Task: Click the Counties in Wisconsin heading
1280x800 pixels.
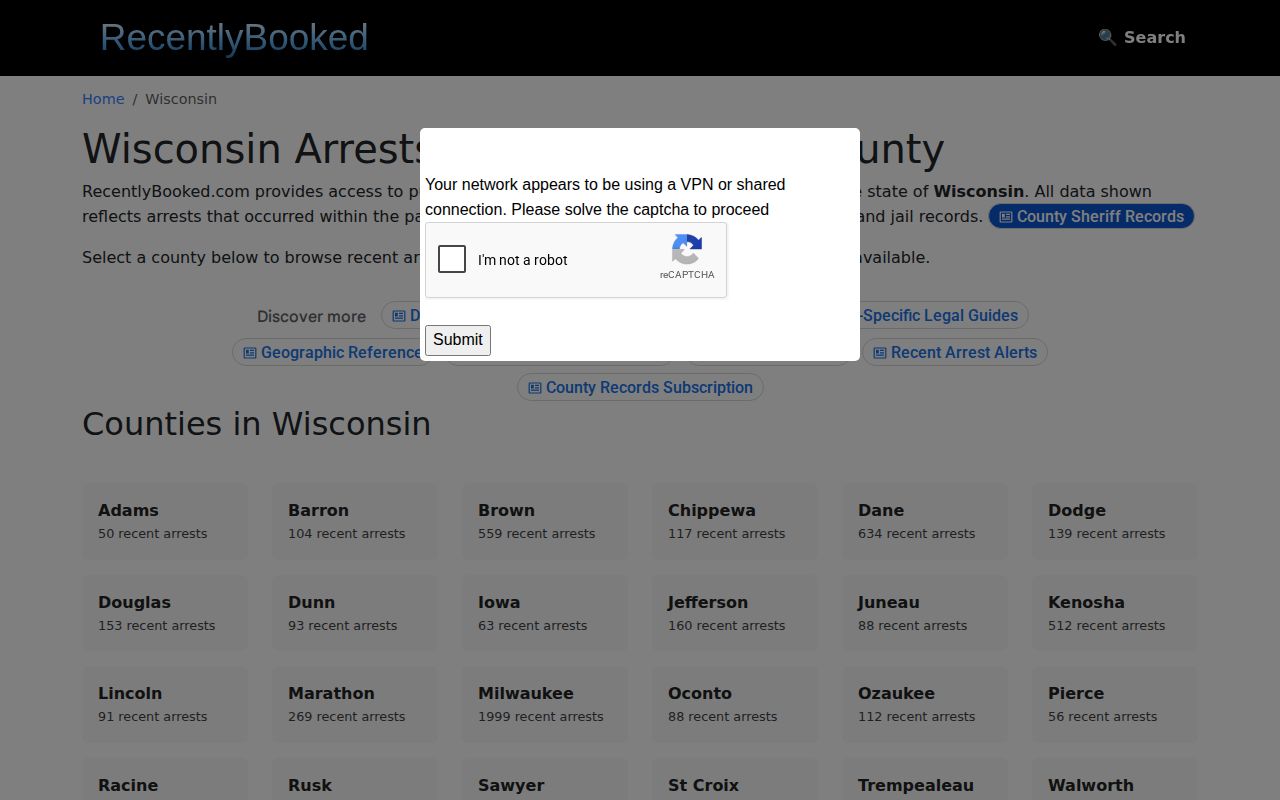Action: coord(256,424)
